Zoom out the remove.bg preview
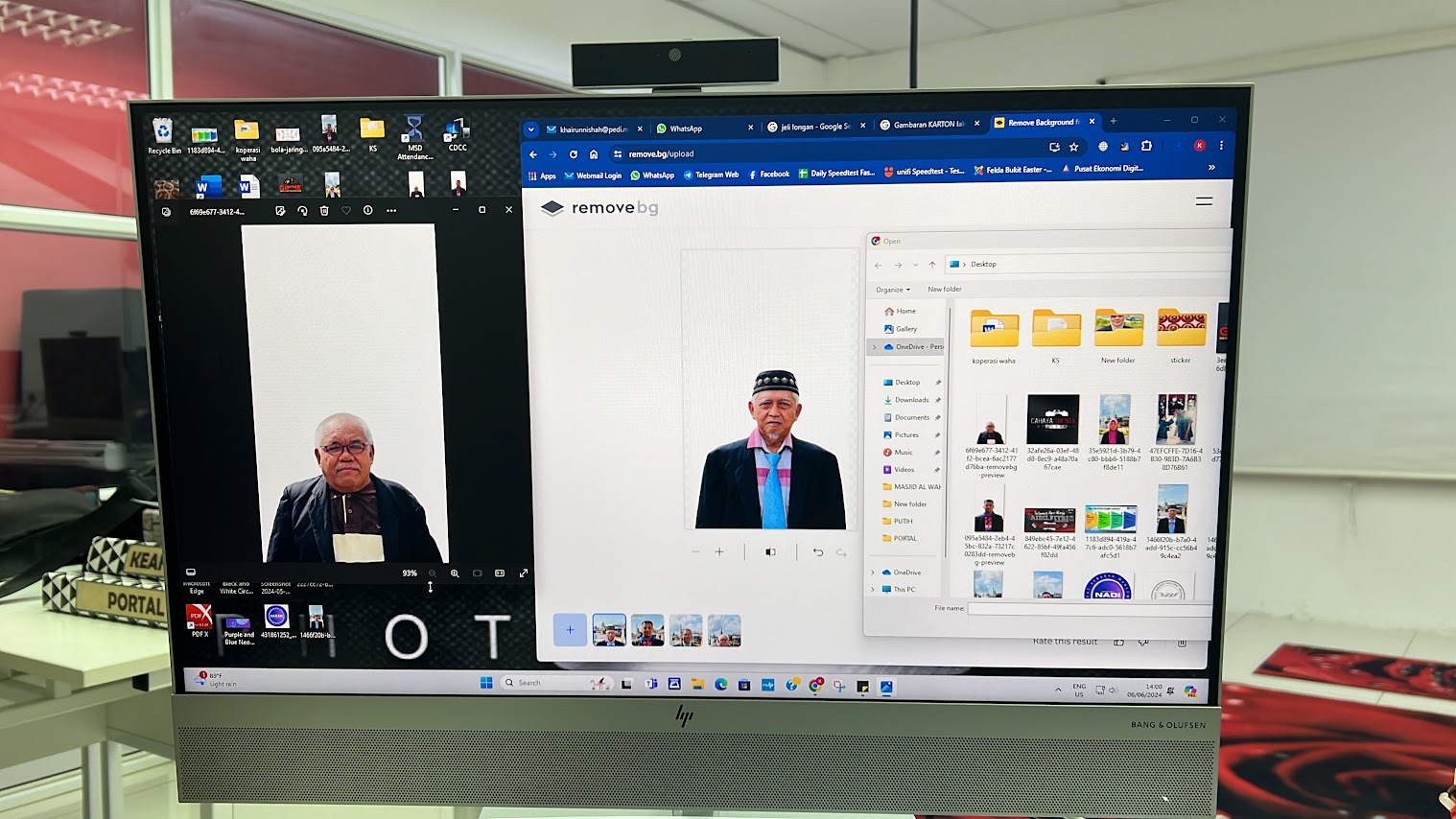The image size is (1456, 819). (695, 552)
